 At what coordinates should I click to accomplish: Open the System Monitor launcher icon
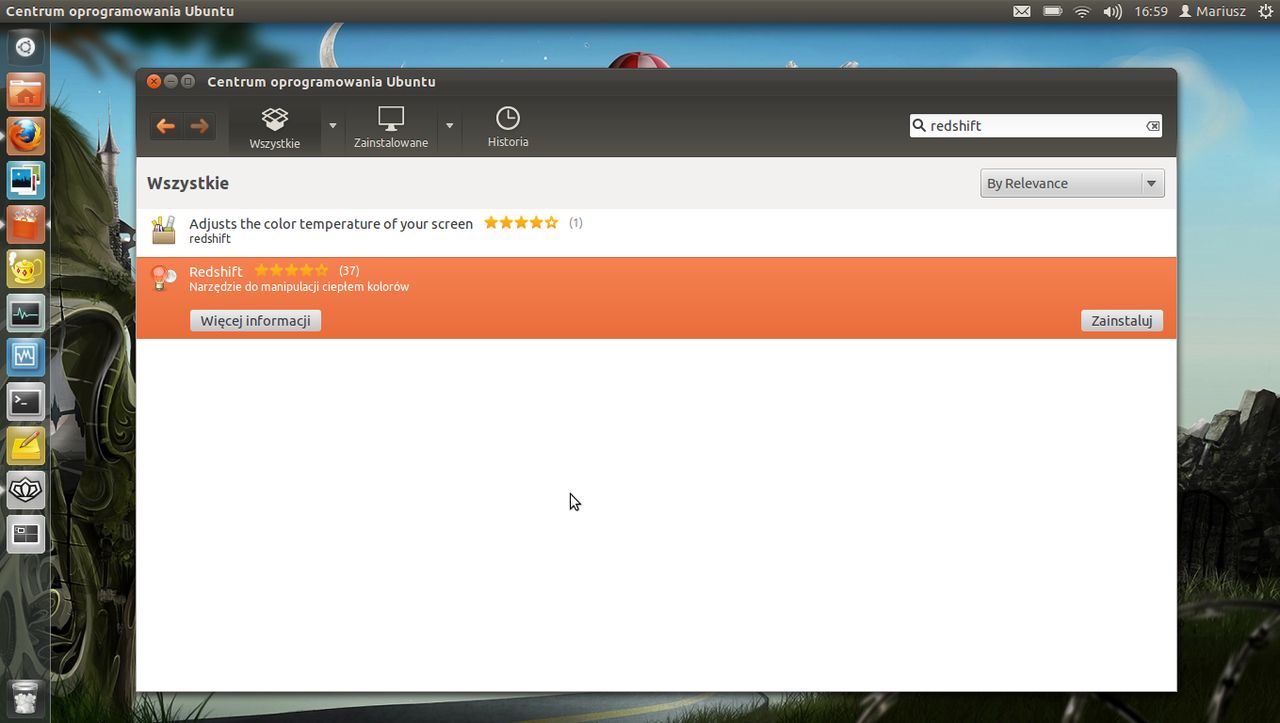[x=26, y=312]
